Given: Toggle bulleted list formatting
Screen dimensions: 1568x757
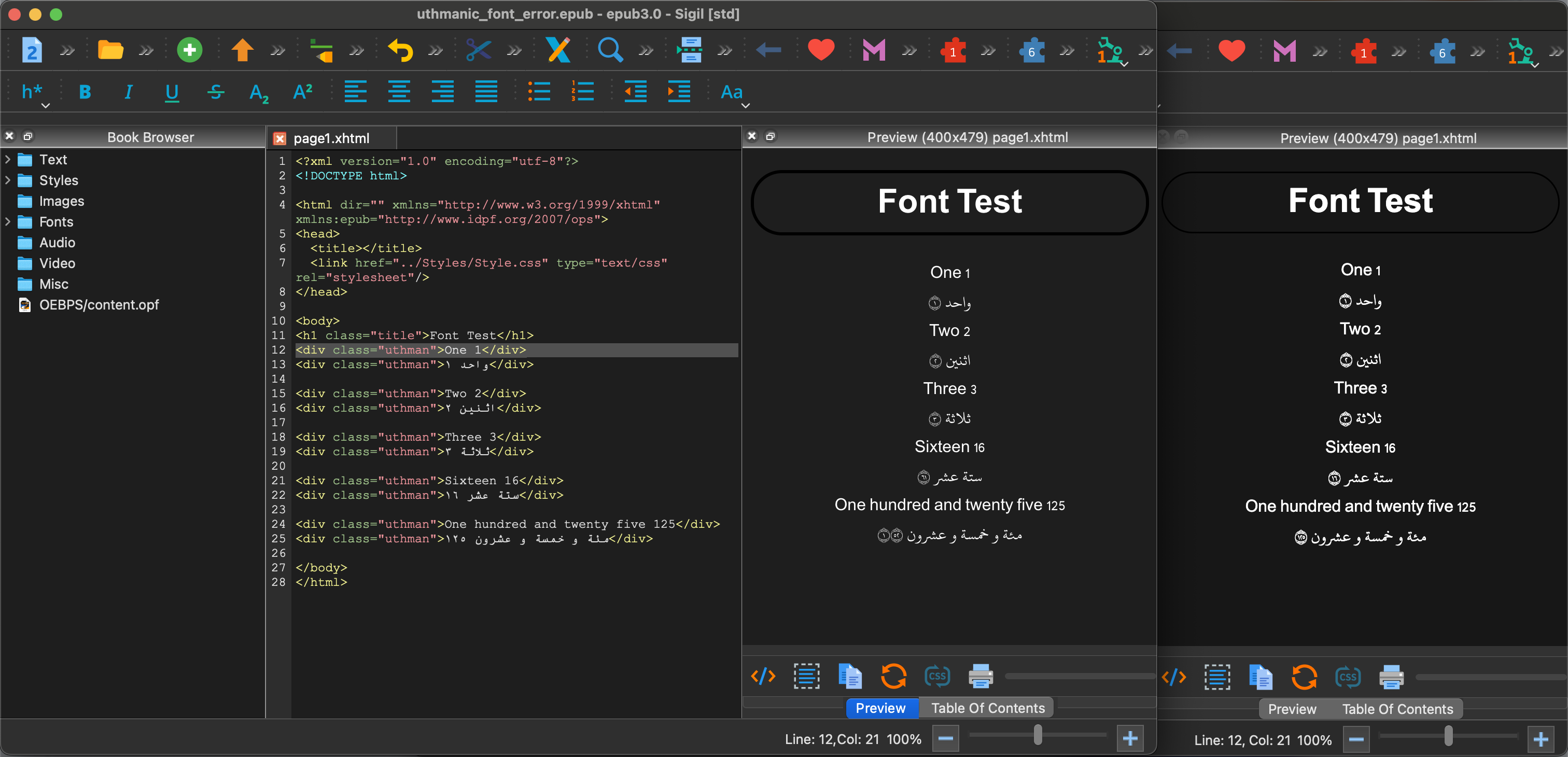Looking at the screenshot, I should pyautogui.click(x=539, y=92).
